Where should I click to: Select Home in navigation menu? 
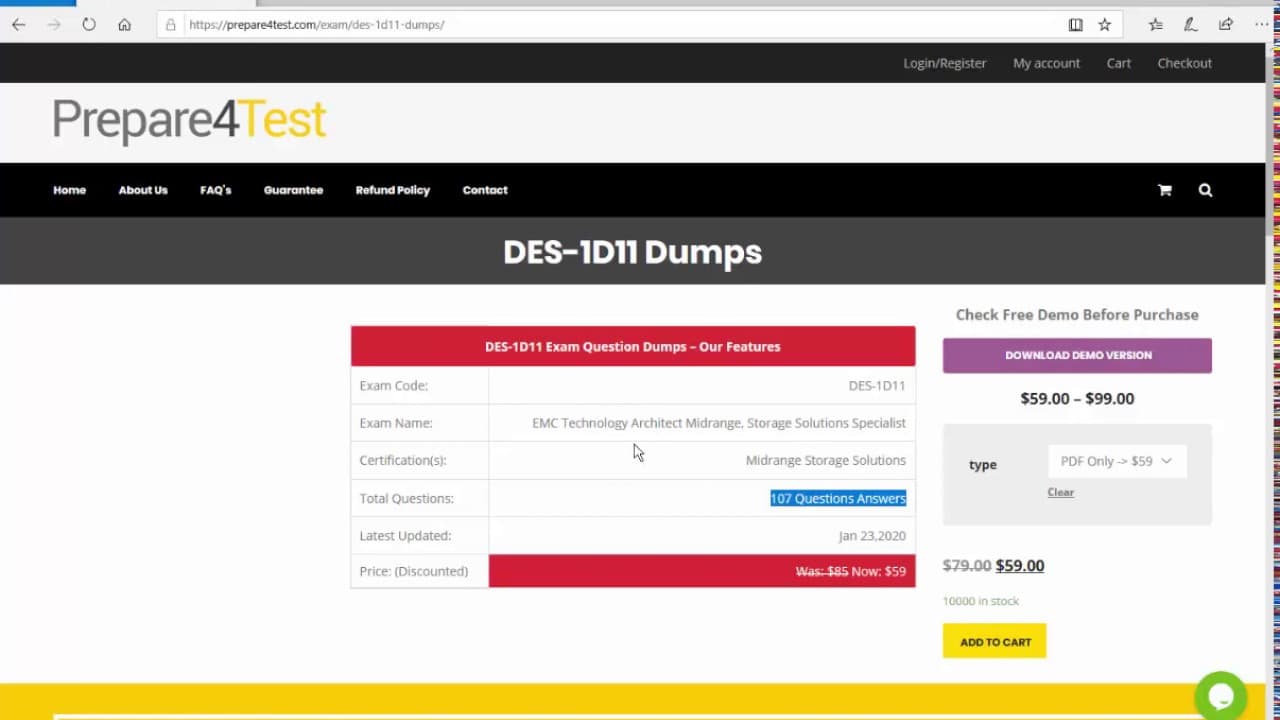70,190
